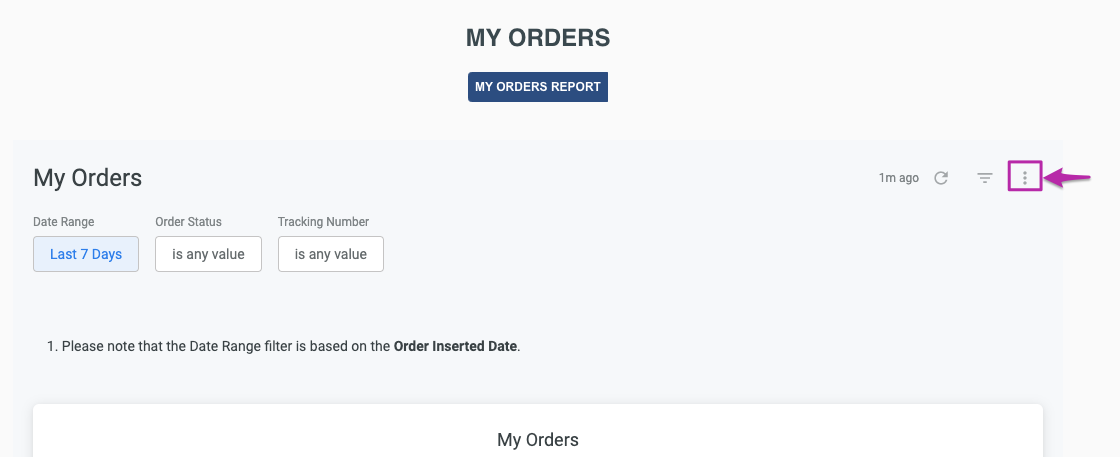This screenshot has width=1120, height=457.
Task: Click the purple arrow annotation
Action: pyautogui.click(x=1068, y=178)
